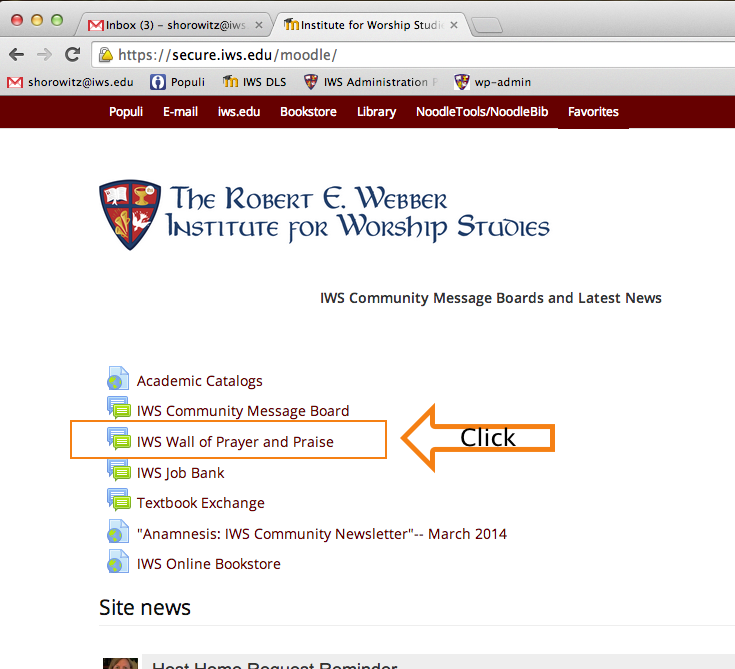Click the browser back arrow
This screenshot has height=669, width=735.
(16, 55)
